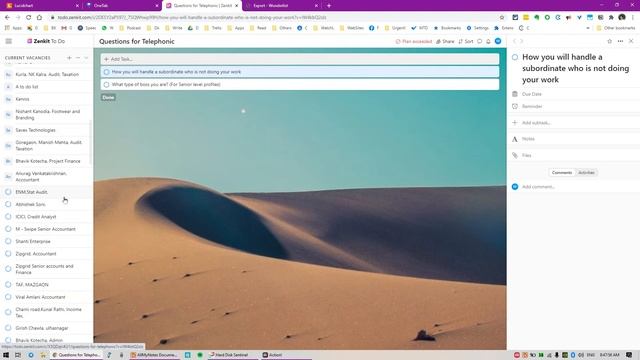The width and height of the screenshot is (640, 360).
Task: Click the circle icon next to Abhishek Soni
Action: 8,204
